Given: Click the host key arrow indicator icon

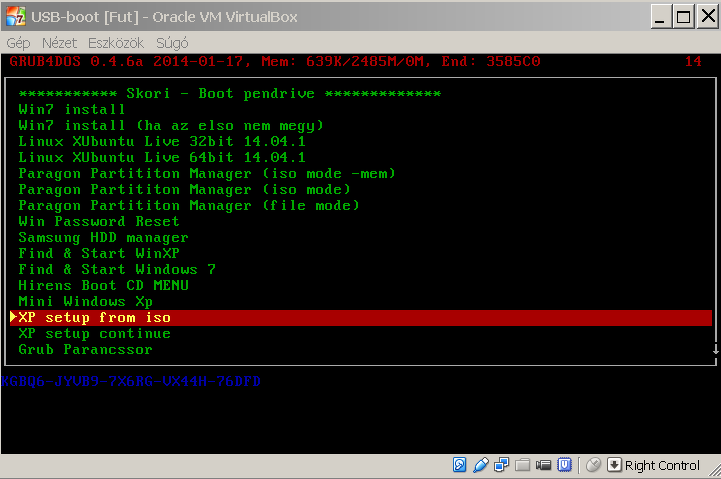Looking at the screenshot, I should point(614,465).
